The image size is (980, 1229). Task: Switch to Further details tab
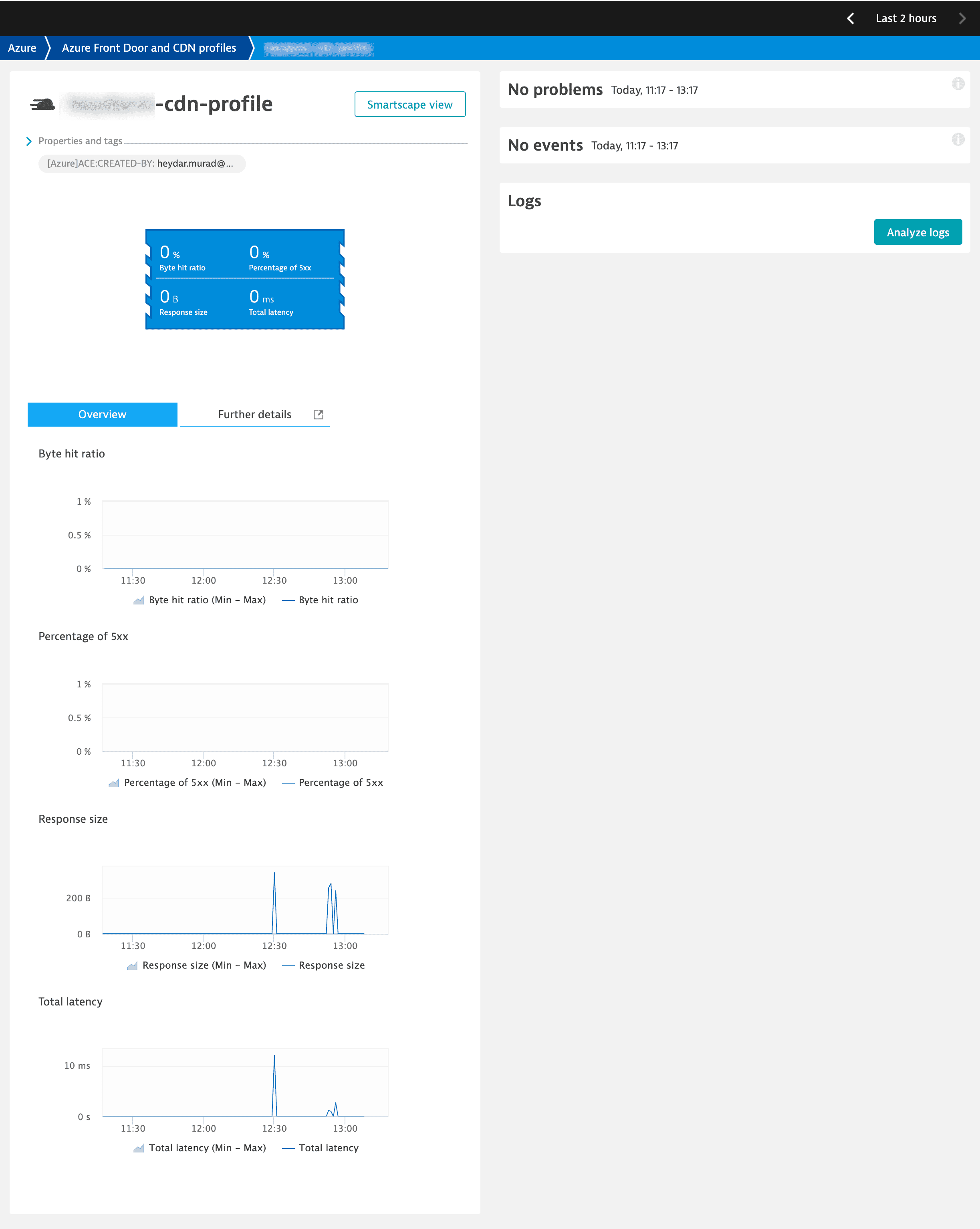254,414
